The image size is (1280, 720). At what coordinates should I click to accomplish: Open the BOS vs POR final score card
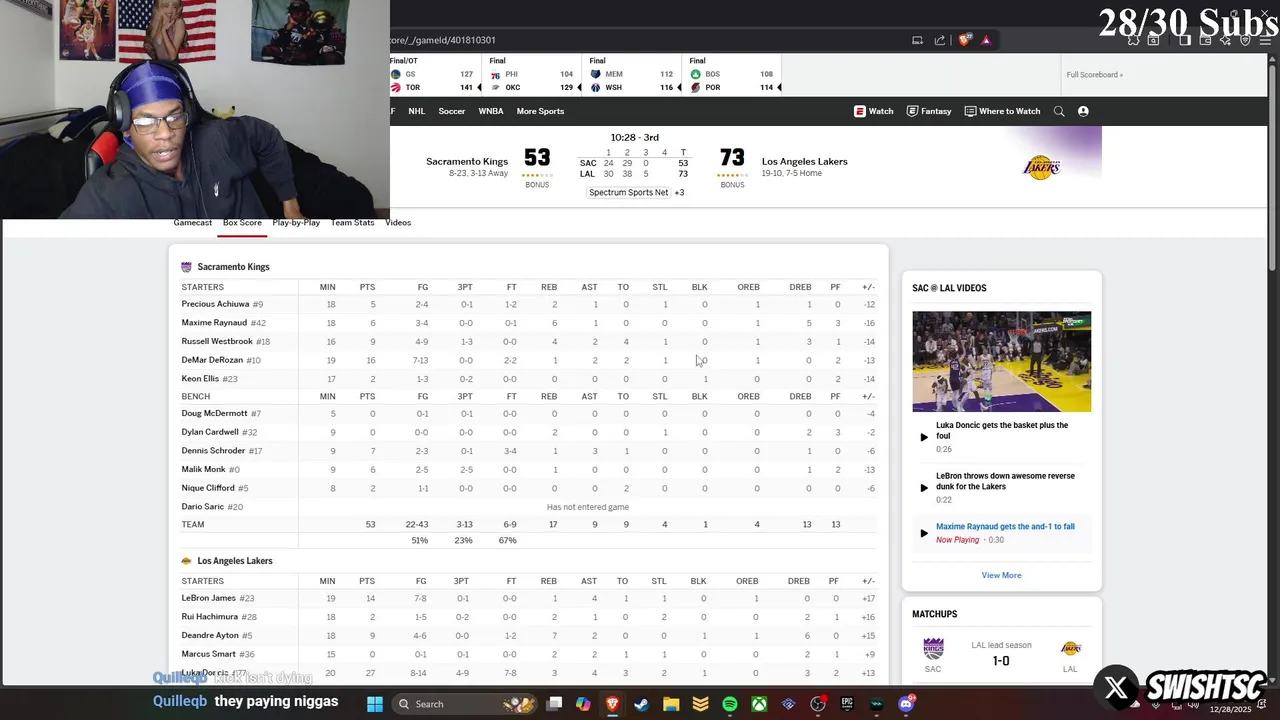pyautogui.click(x=733, y=74)
